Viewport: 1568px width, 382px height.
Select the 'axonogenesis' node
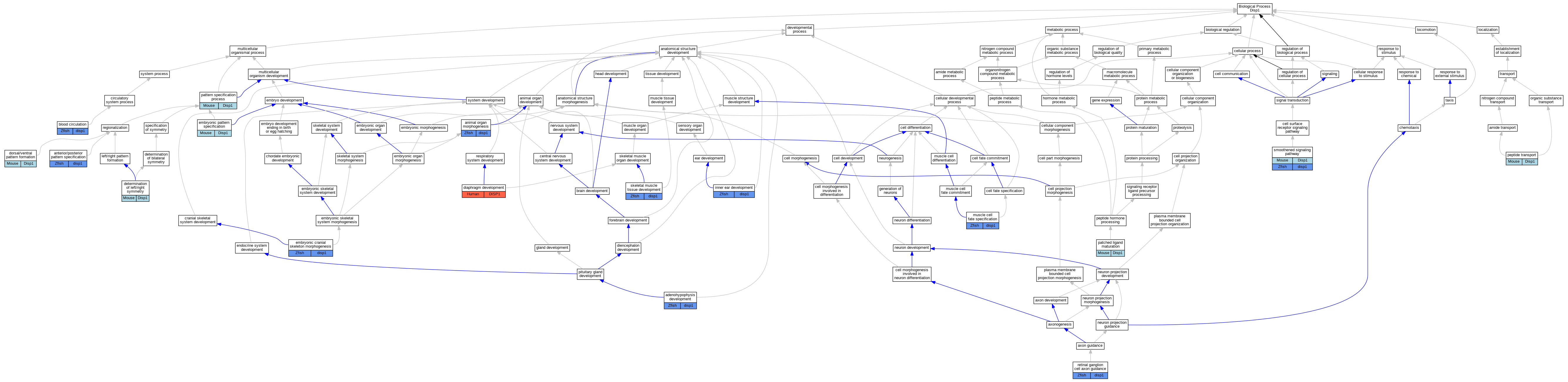(x=1060, y=324)
